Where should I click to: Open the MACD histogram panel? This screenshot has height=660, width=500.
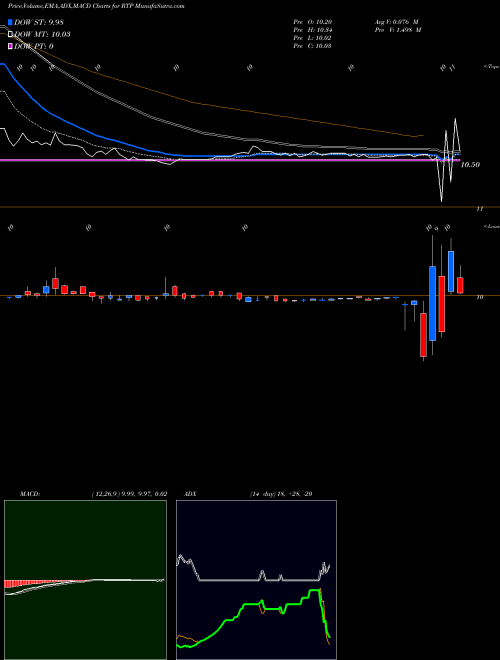point(85,580)
